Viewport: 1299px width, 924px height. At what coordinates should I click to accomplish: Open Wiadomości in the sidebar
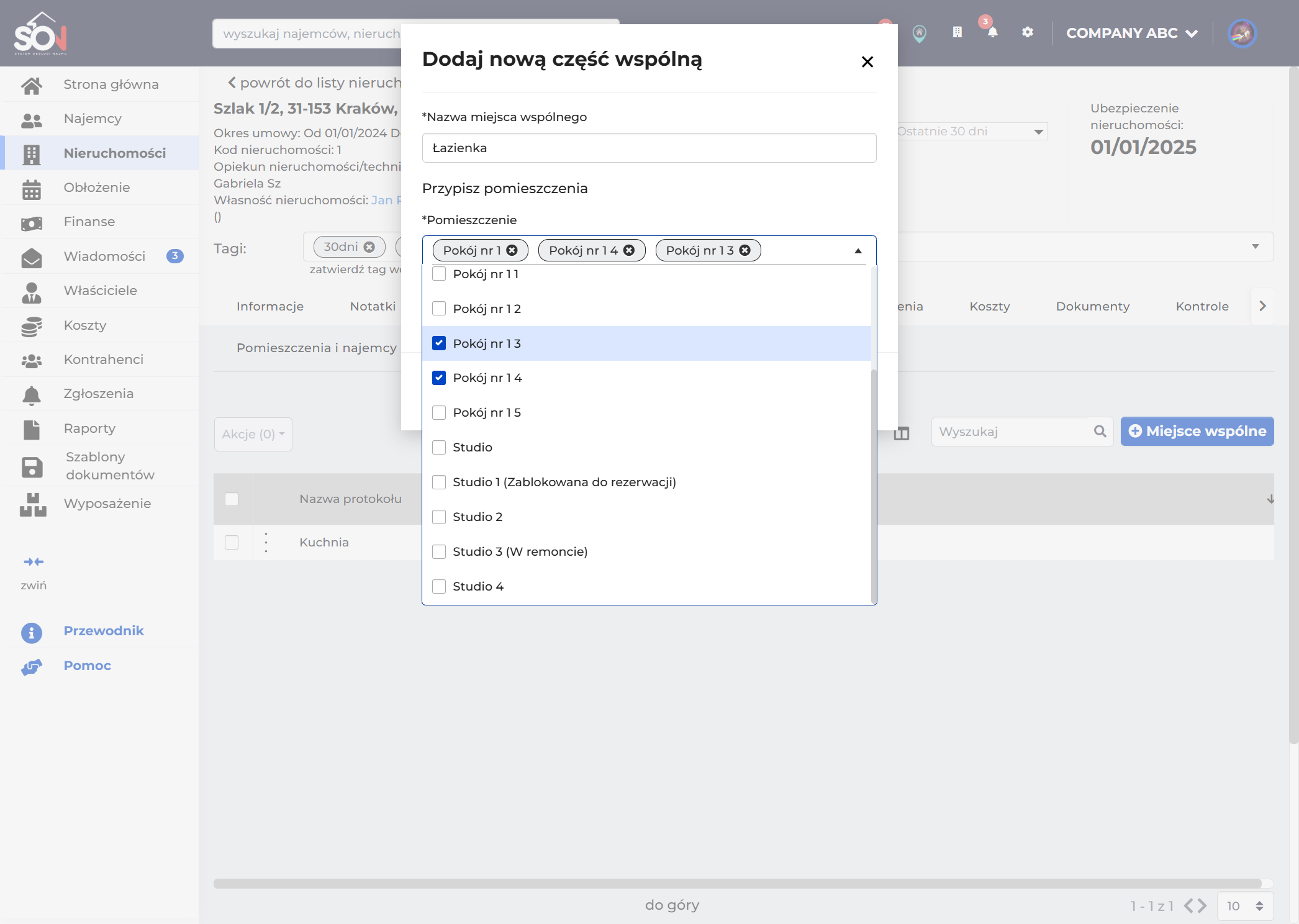[x=99, y=256]
